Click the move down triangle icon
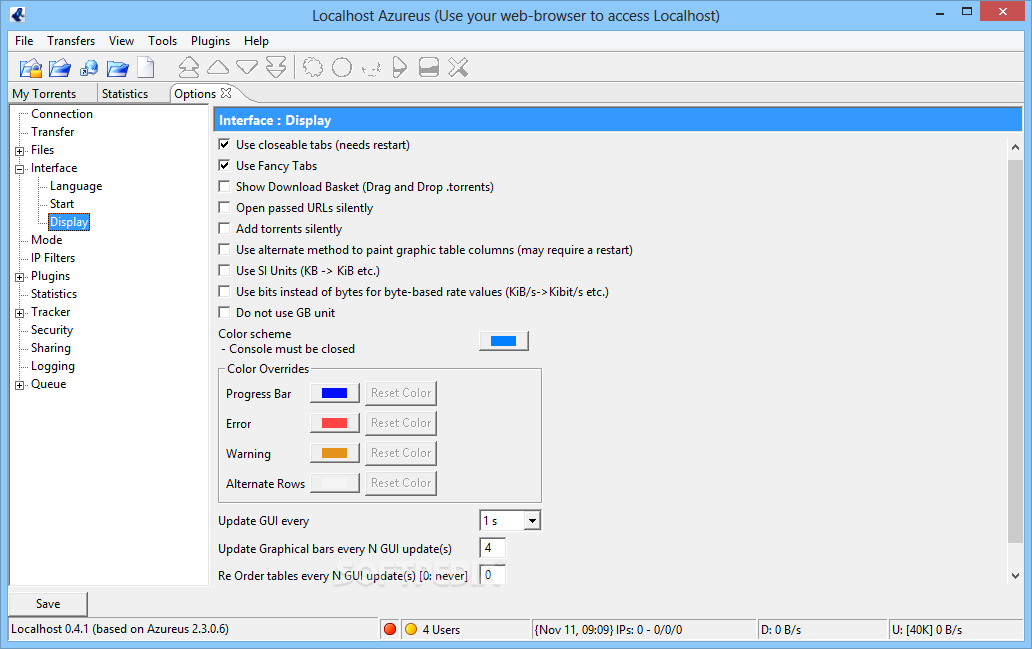1032x649 pixels. point(247,67)
